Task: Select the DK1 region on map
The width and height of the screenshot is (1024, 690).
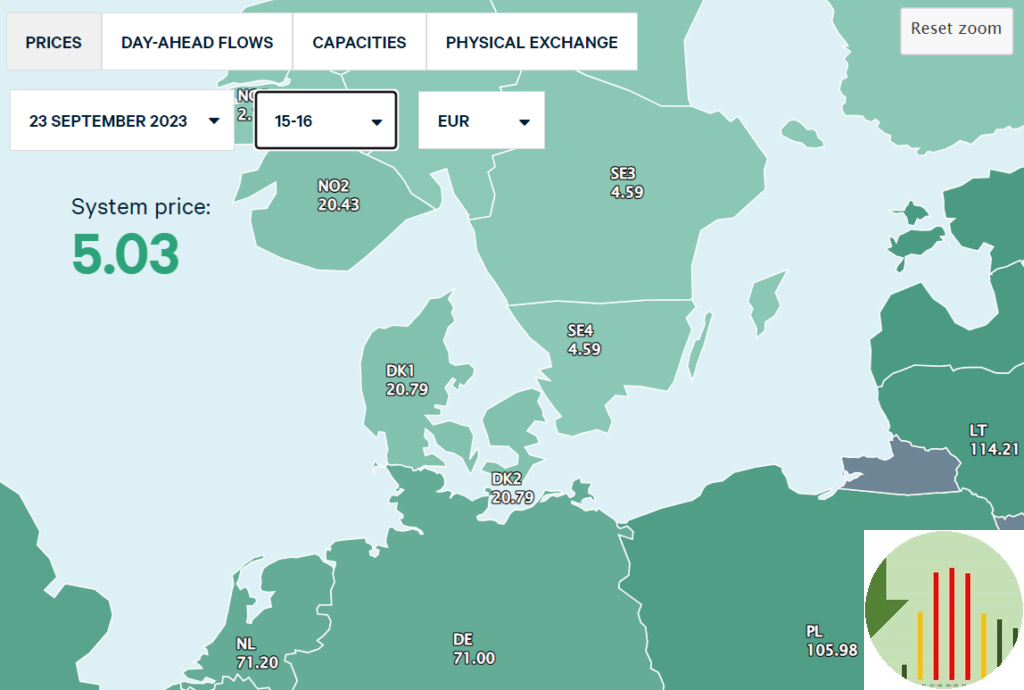Action: [x=406, y=380]
